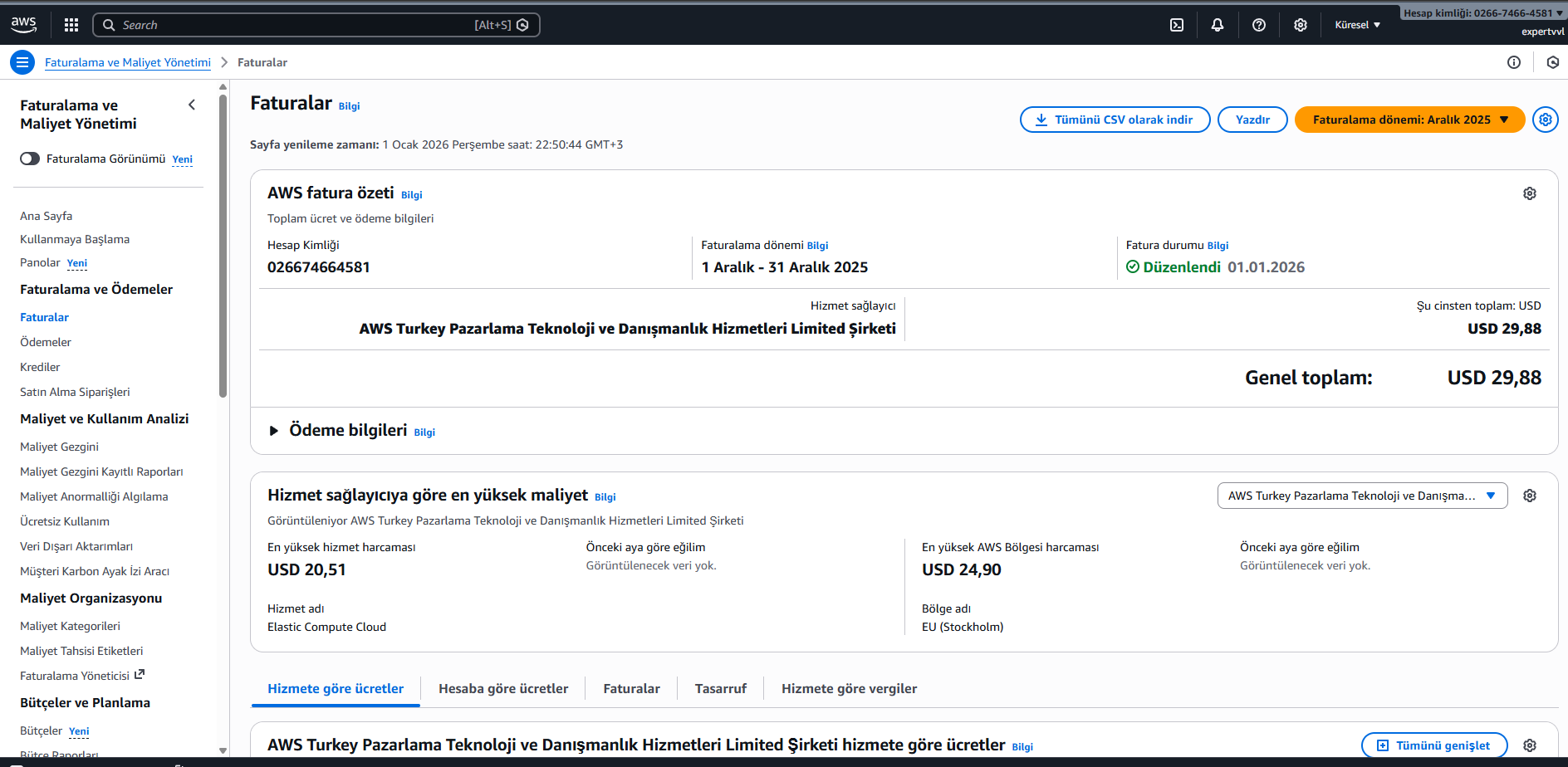This screenshot has height=767, width=1568.
Task: Open Ana Sayfa in the sidebar
Action: pos(47,216)
